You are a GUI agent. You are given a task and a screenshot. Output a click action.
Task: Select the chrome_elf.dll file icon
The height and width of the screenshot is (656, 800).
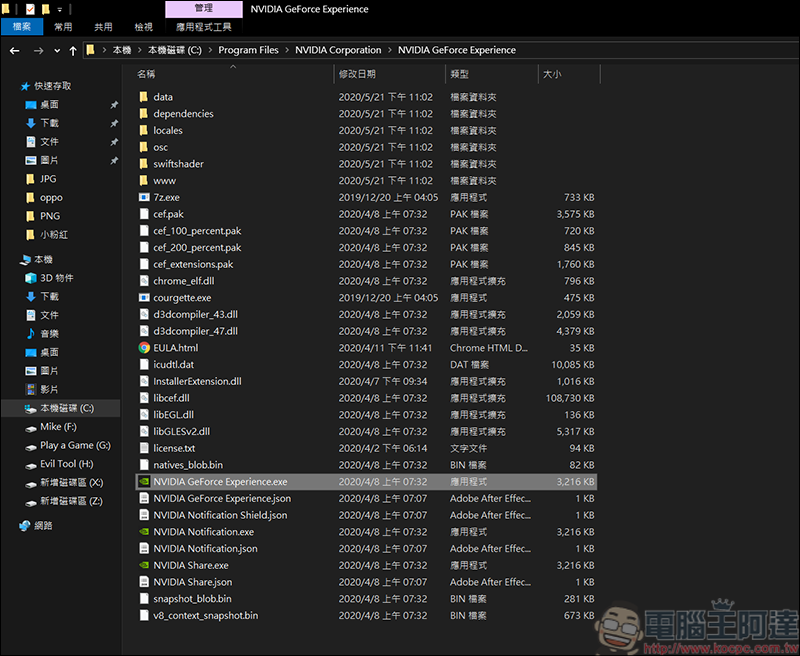(144, 281)
